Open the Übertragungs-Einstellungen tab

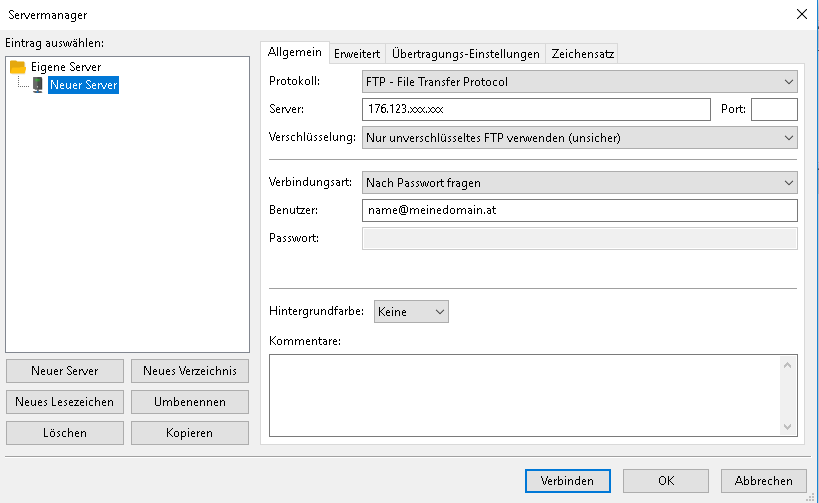click(x=466, y=54)
